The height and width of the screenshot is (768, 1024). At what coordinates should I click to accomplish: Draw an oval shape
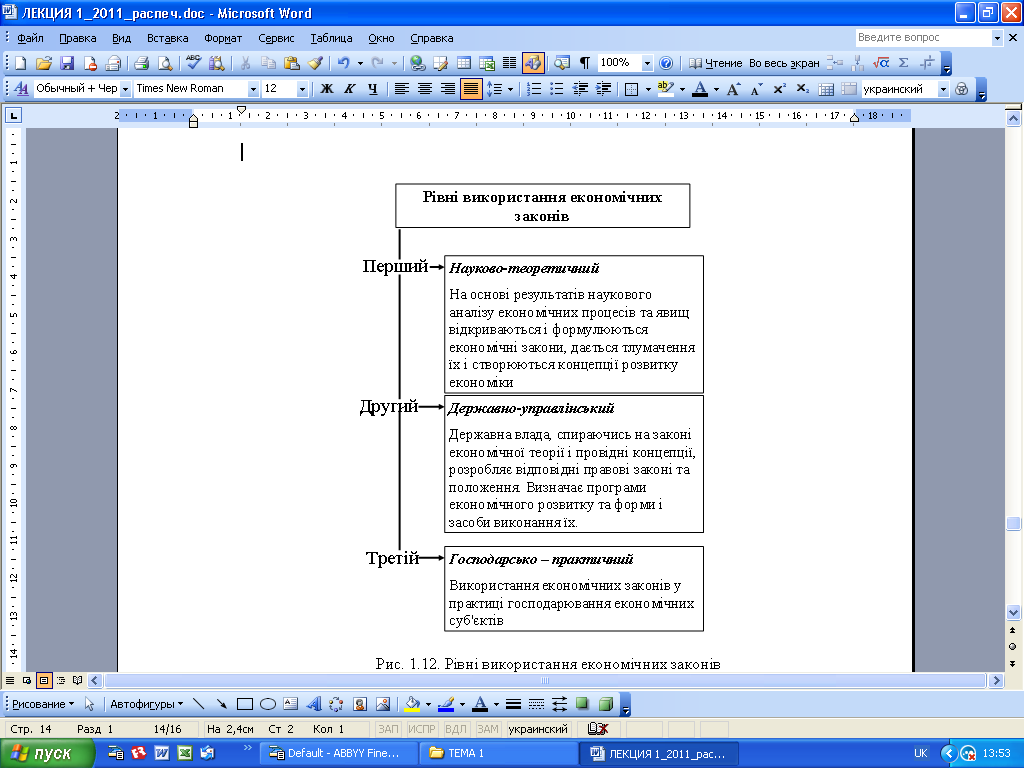click(268, 704)
